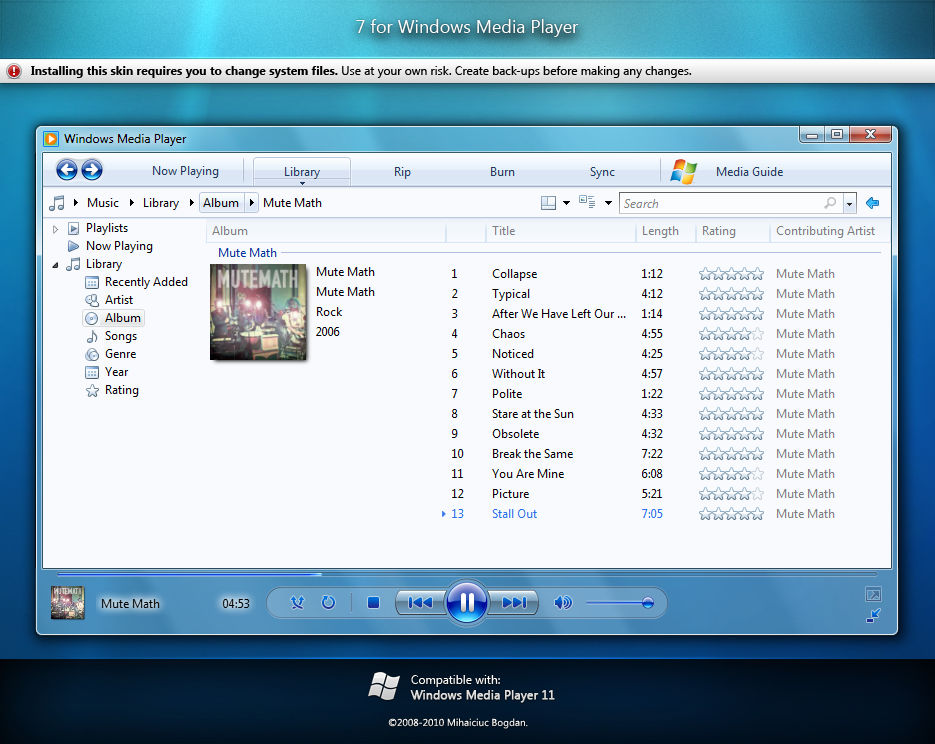
Task: Select Recently Added in the library tree
Action: (146, 282)
